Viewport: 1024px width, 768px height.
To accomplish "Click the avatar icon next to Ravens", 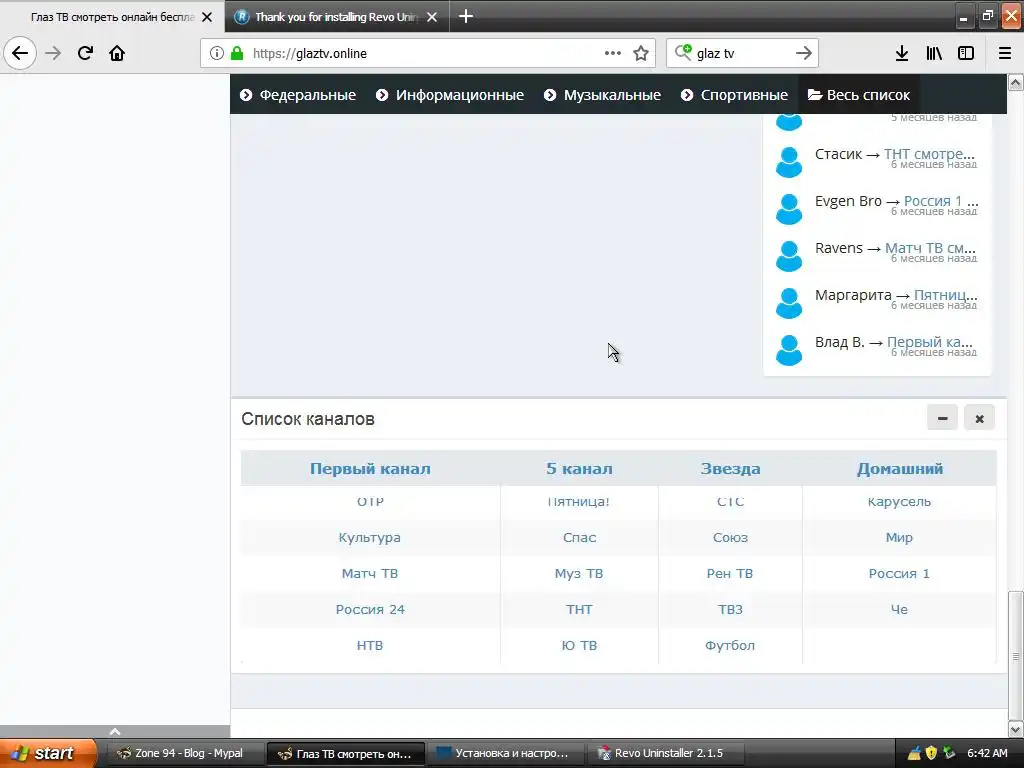I will (x=789, y=256).
